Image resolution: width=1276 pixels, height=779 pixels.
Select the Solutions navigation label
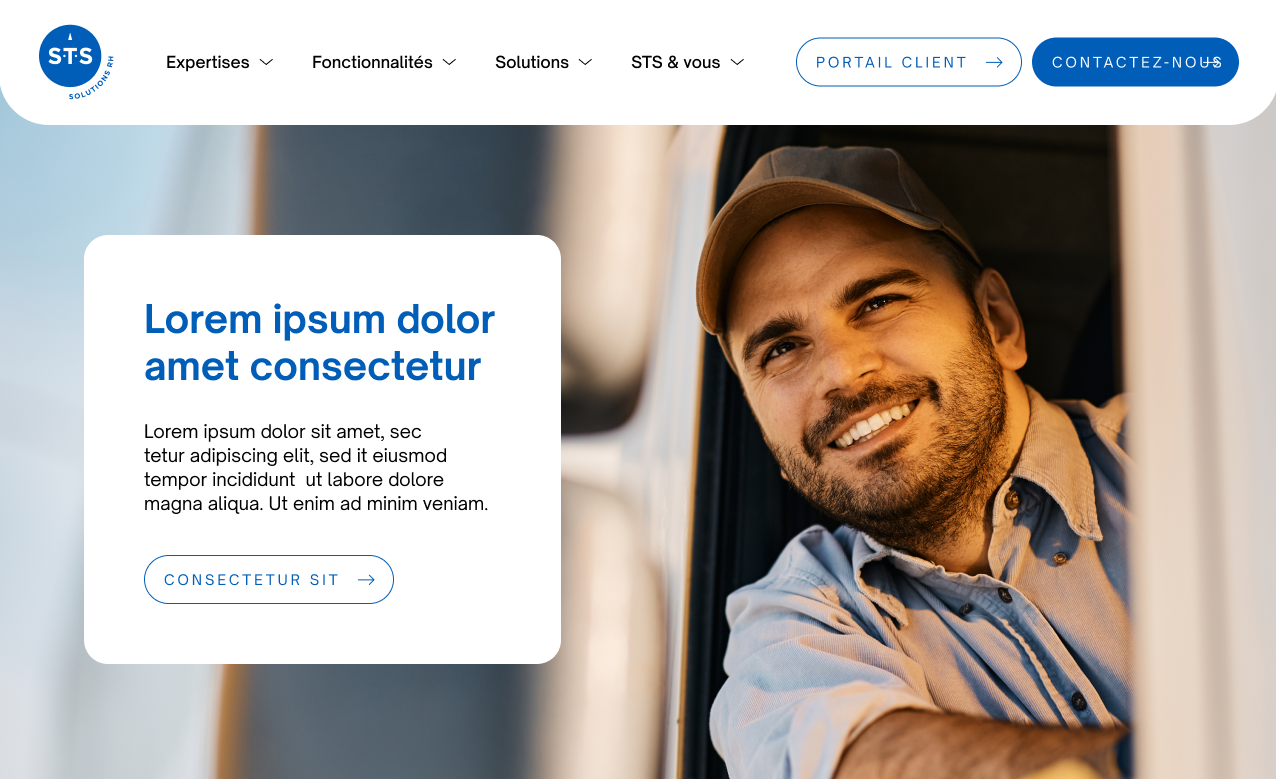[532, 62]
